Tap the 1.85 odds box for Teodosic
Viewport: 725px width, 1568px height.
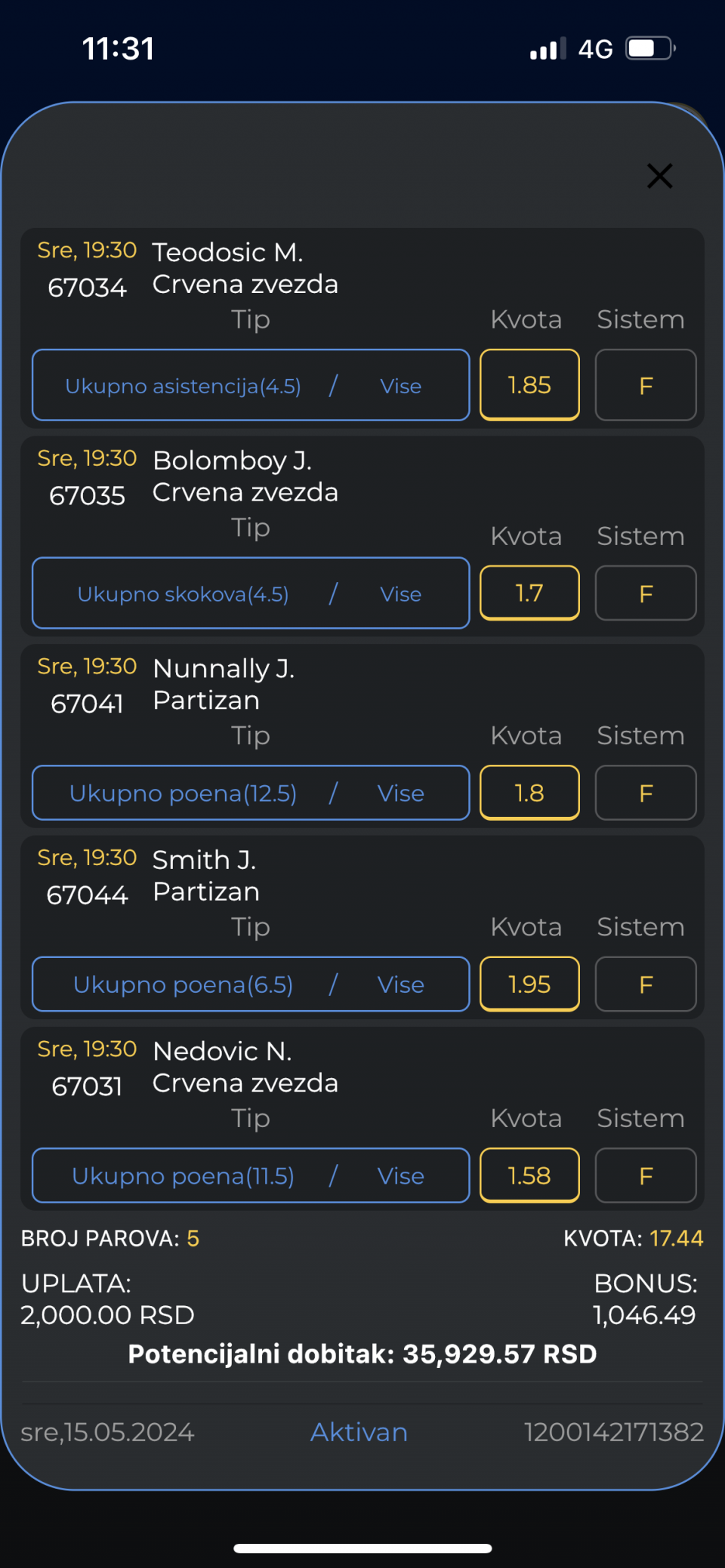click(x=529, y=385)
